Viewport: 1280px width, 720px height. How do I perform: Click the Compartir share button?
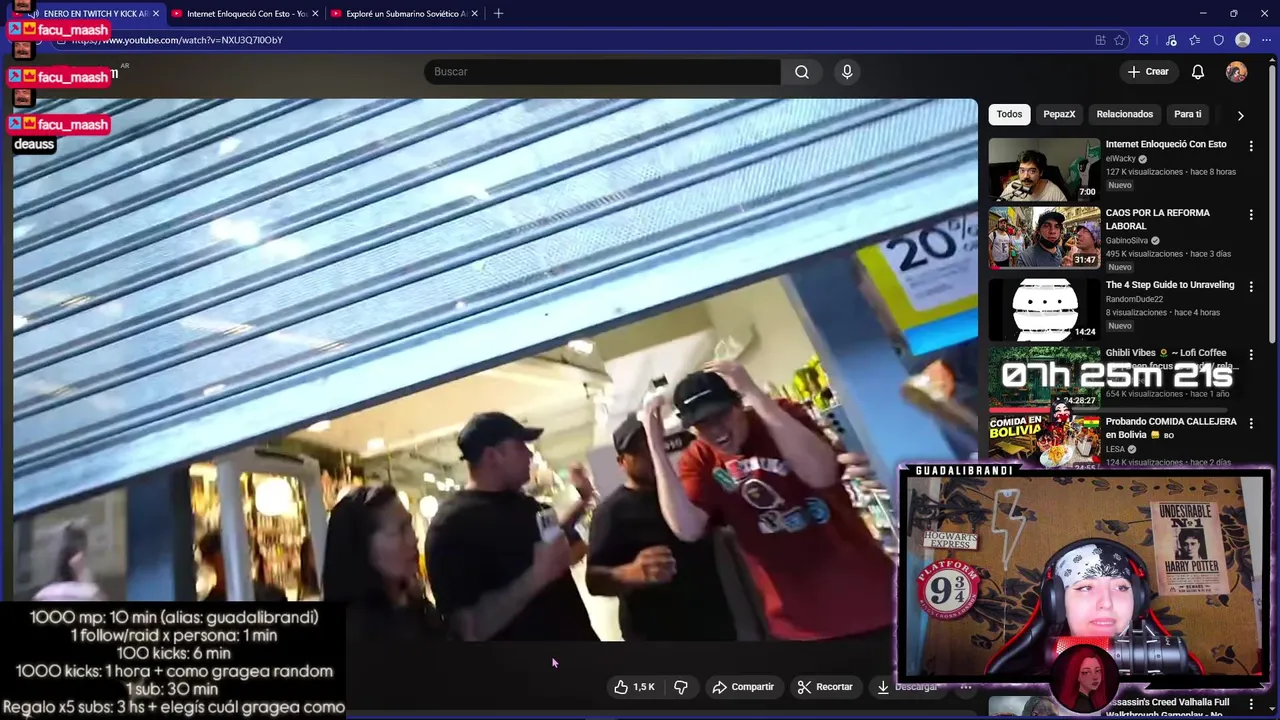743,687
